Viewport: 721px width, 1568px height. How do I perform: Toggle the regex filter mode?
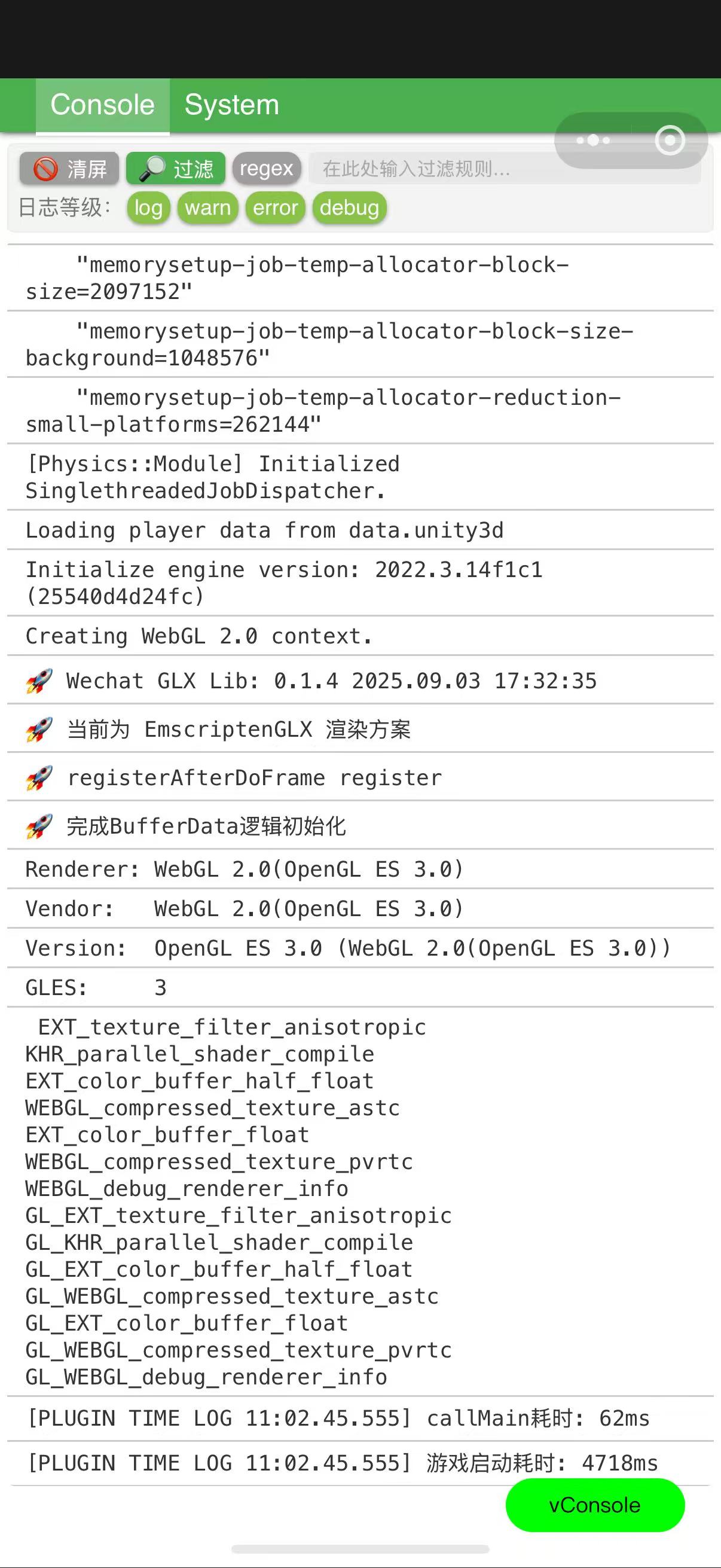tap(267, 169)
